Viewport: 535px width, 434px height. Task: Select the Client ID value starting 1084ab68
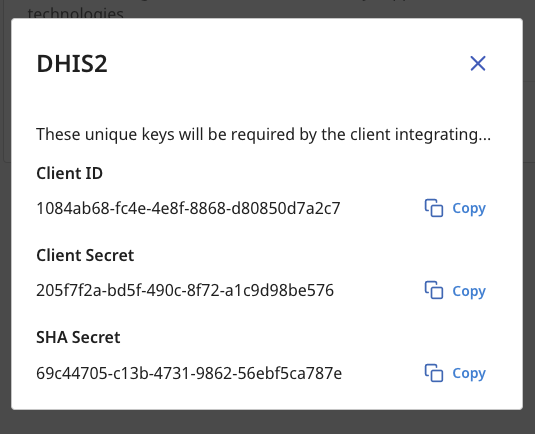(x=188, y=208)
